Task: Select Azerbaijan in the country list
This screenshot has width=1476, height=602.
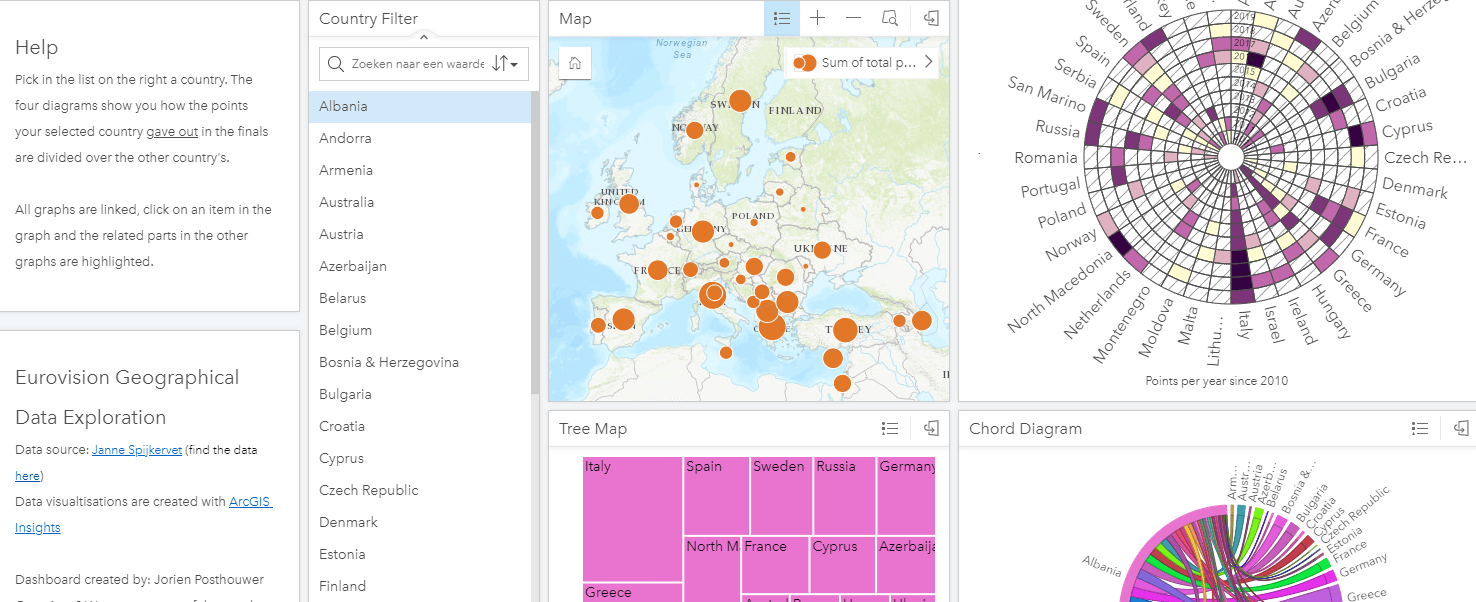Action: (x=420, y=266)
